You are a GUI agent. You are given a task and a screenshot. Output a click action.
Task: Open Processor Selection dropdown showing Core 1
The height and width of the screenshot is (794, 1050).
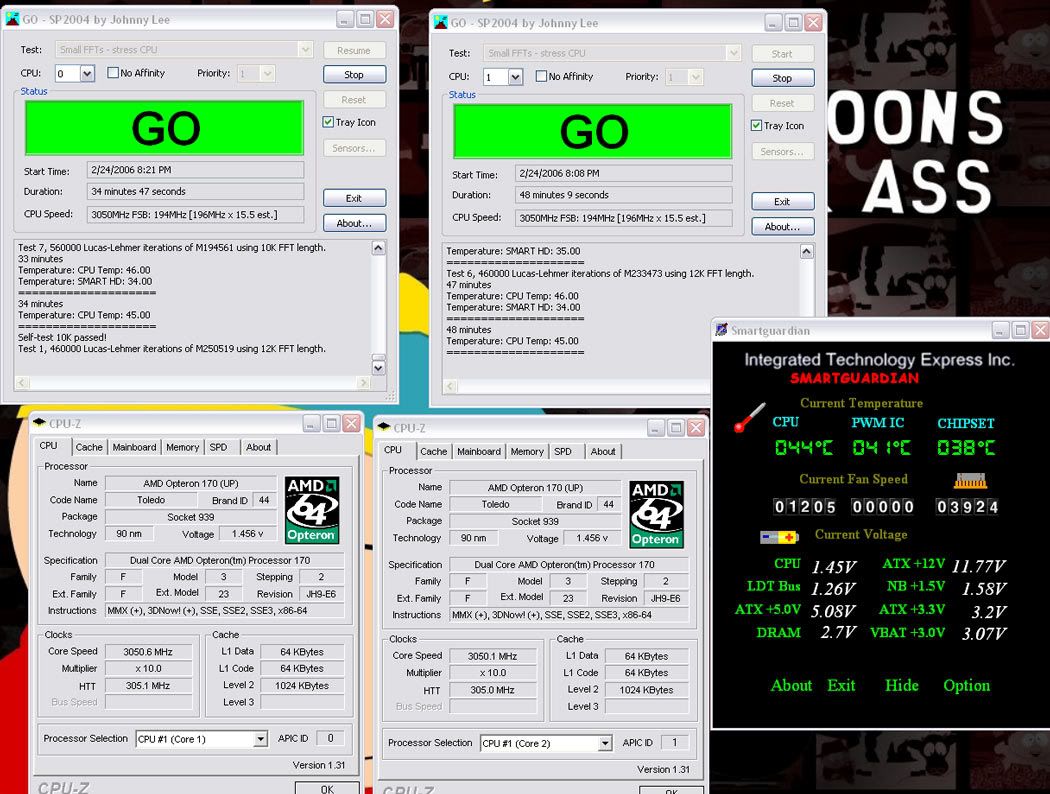pyautogui.click(x=260, y=739)
